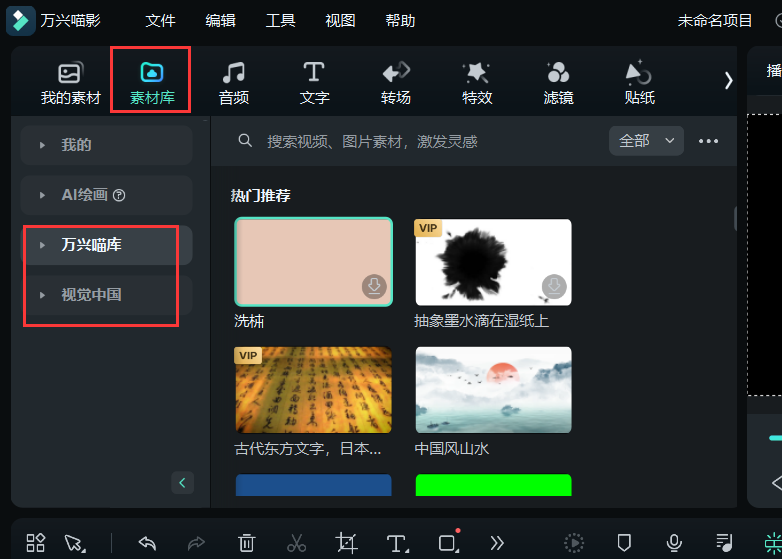Open the 视图 menu
Screen dimensions: 782x559
coord(340,20)
